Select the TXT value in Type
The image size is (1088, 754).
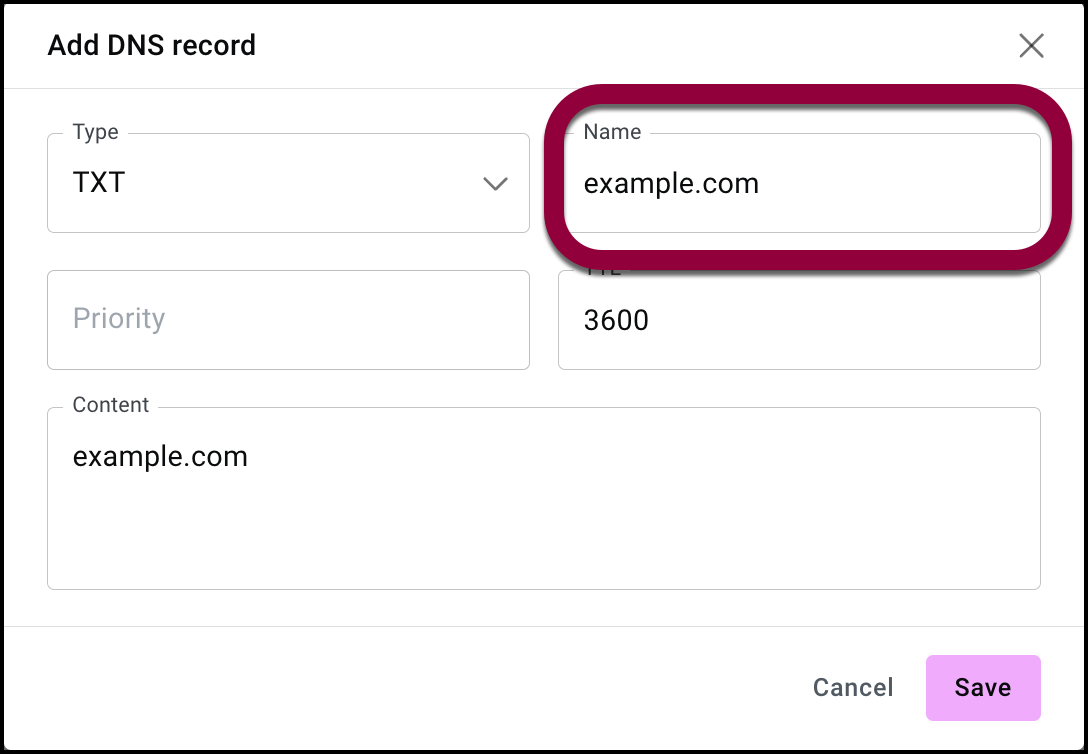[x=99, y=184]
